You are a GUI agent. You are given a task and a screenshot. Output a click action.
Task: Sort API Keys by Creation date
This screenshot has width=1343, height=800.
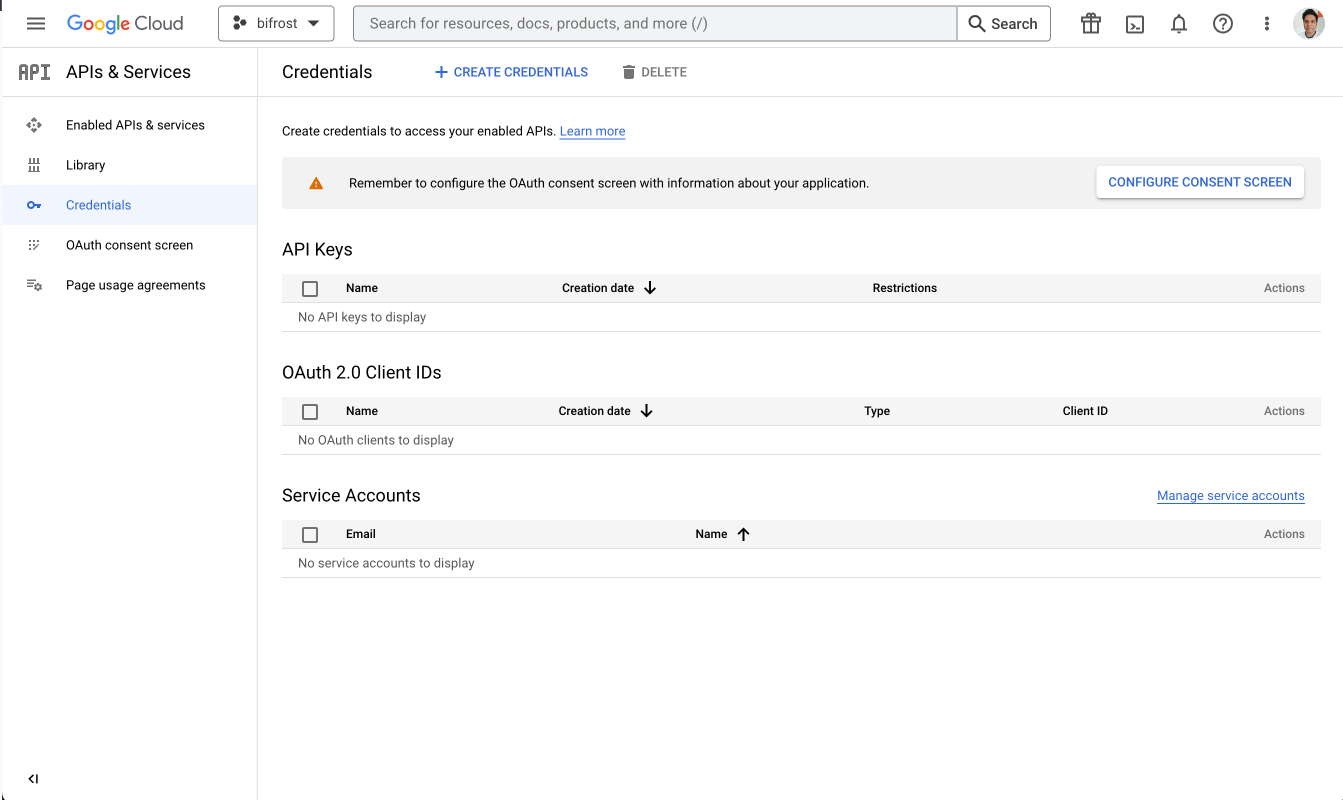click(598, 288)
